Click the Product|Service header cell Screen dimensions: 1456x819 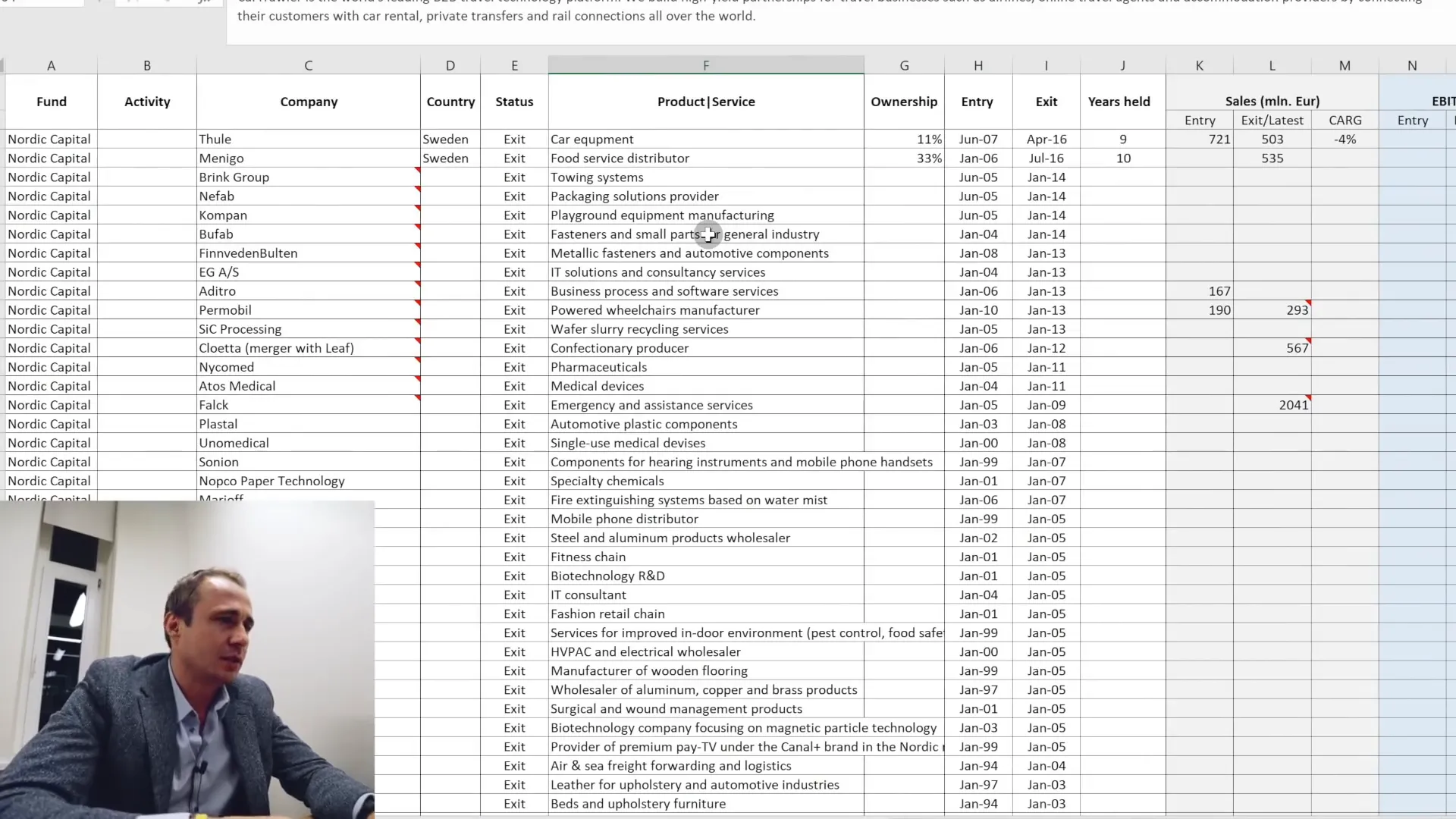click(x=706, y=102)
